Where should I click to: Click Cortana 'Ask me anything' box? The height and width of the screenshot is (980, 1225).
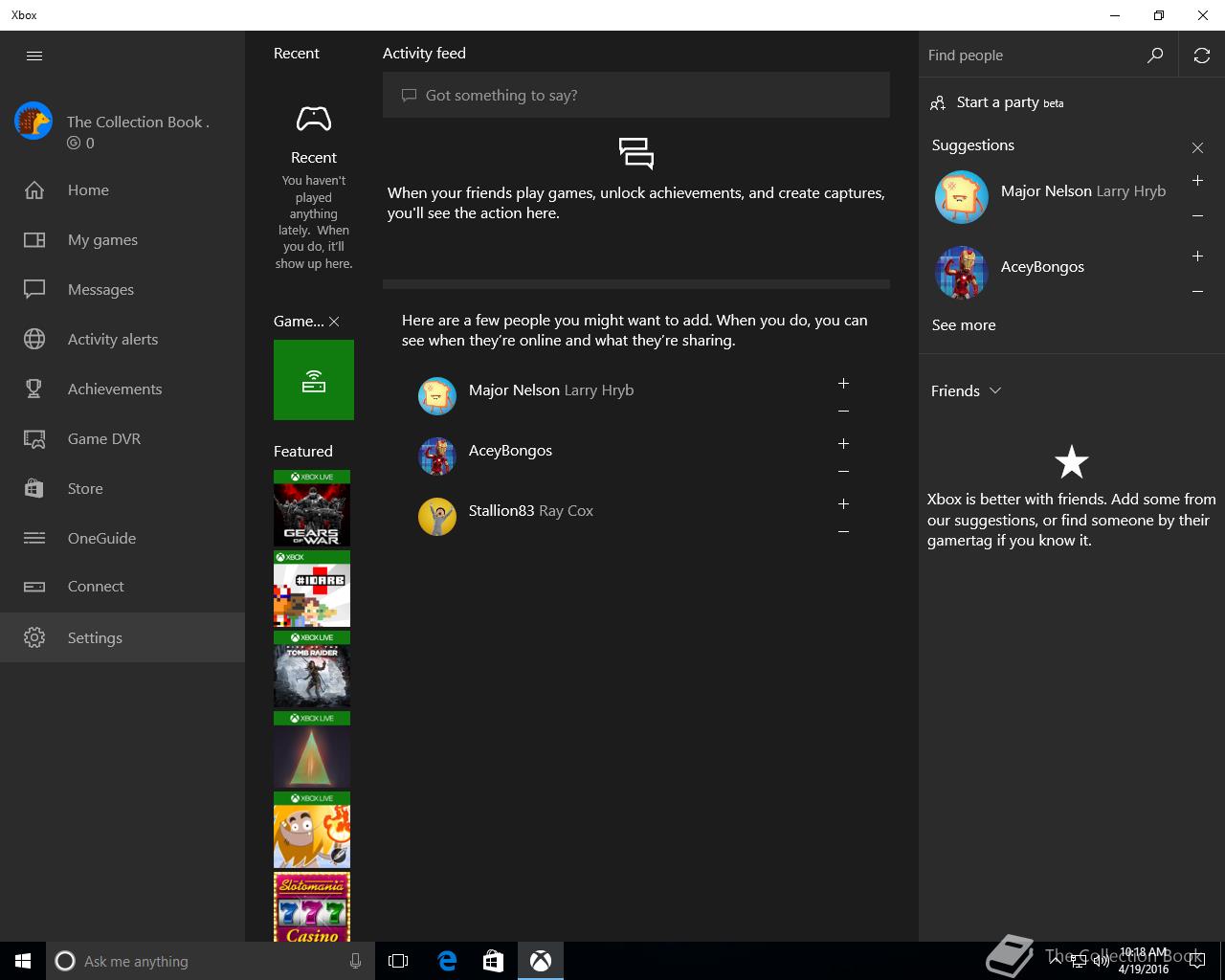(211, 961)
